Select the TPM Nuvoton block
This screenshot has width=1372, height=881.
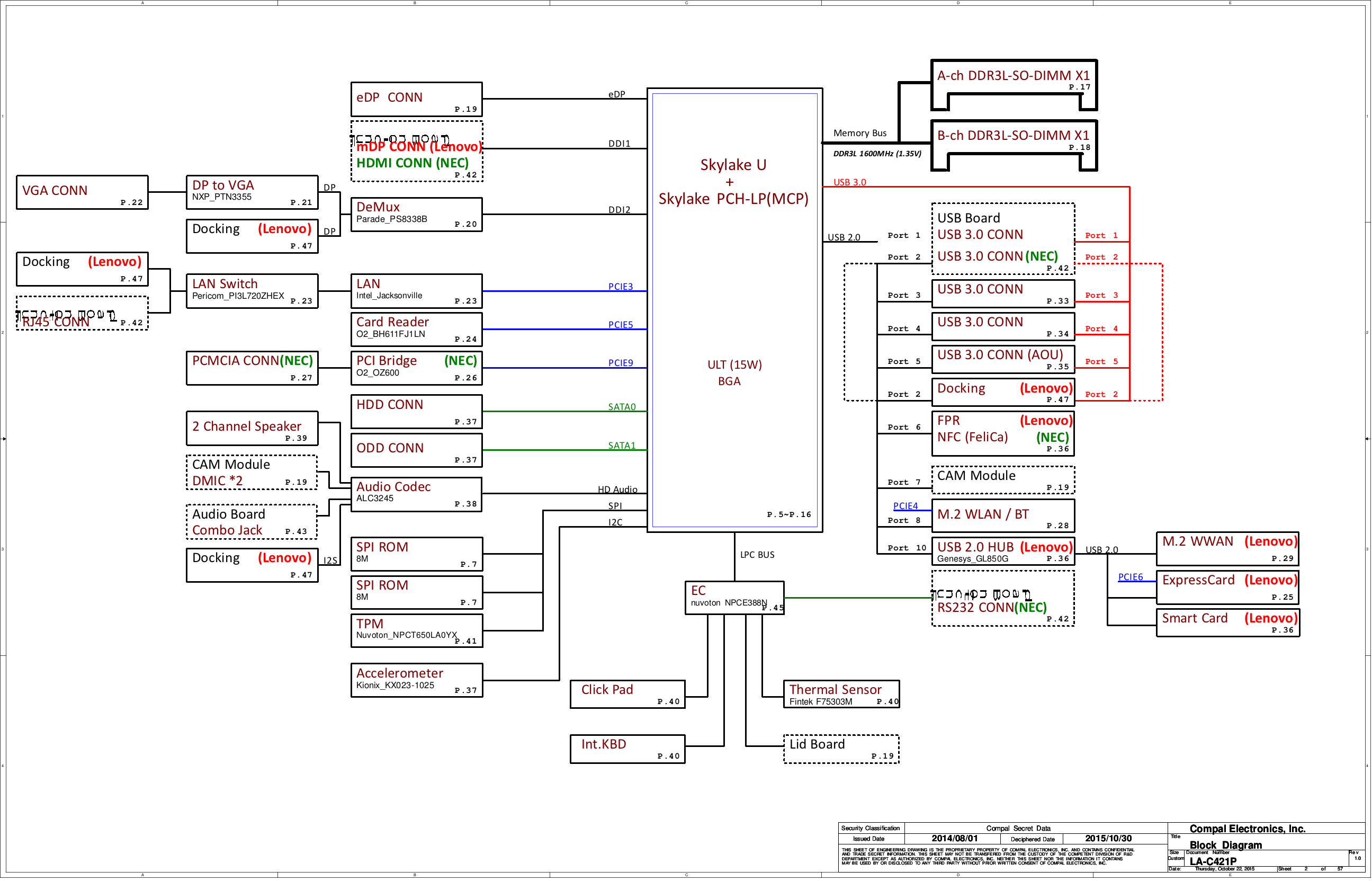point(416,630)
